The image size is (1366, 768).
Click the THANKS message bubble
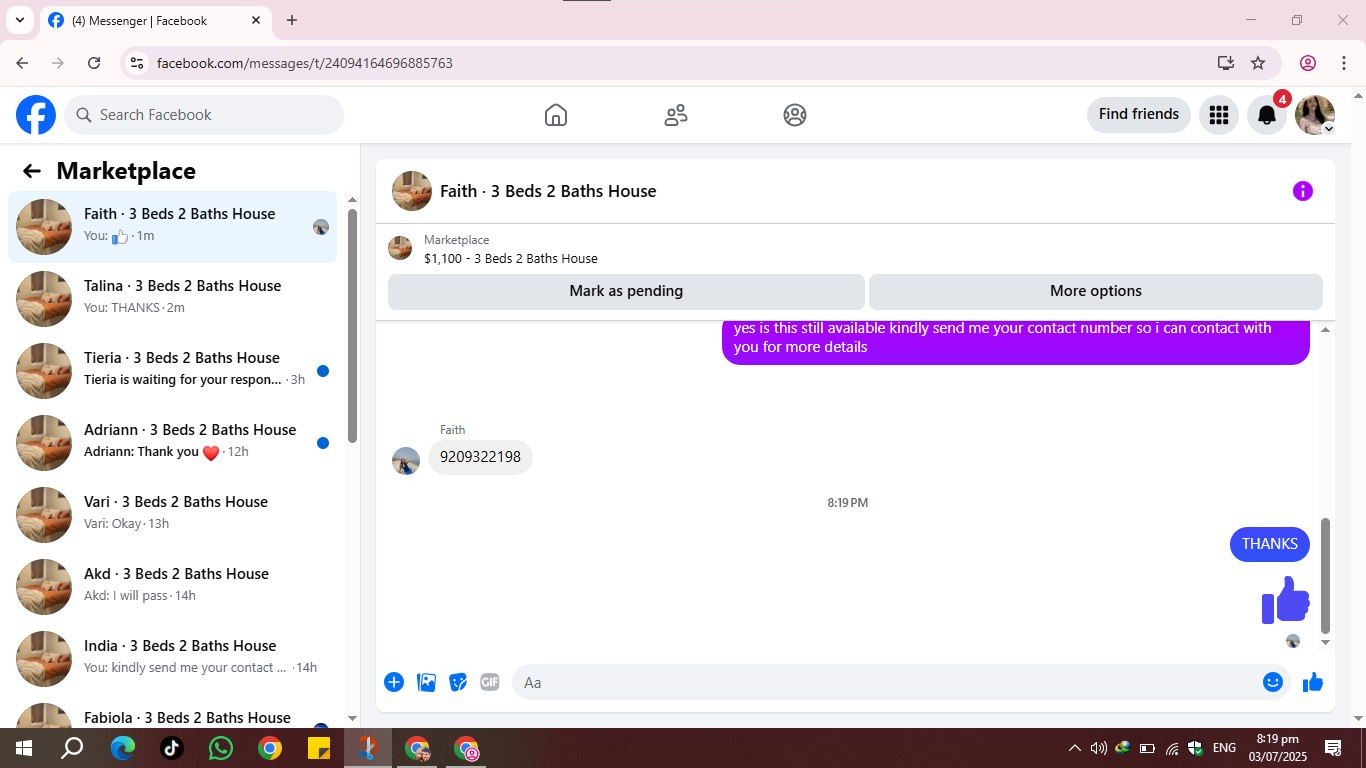pyautogui.click(x=1270, y=544)
